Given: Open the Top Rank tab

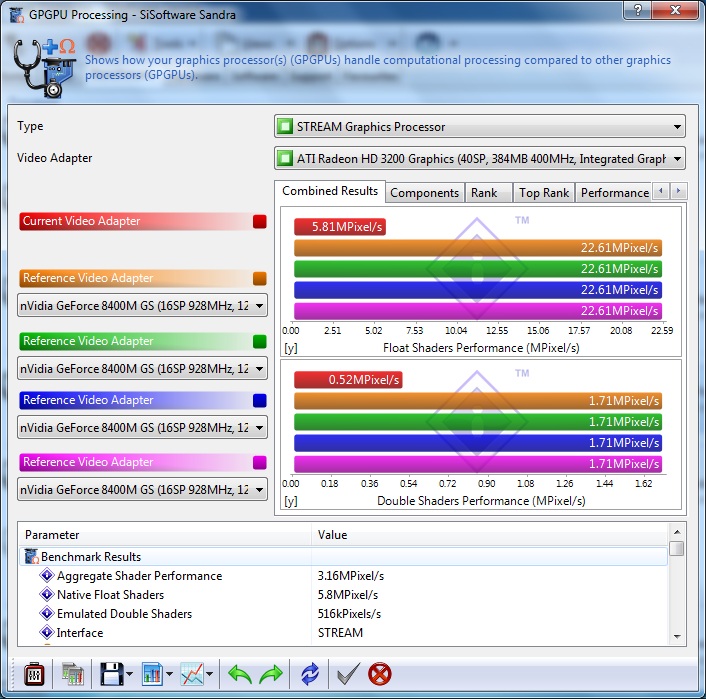Looking at the screenshot, I should pos(544,193).
